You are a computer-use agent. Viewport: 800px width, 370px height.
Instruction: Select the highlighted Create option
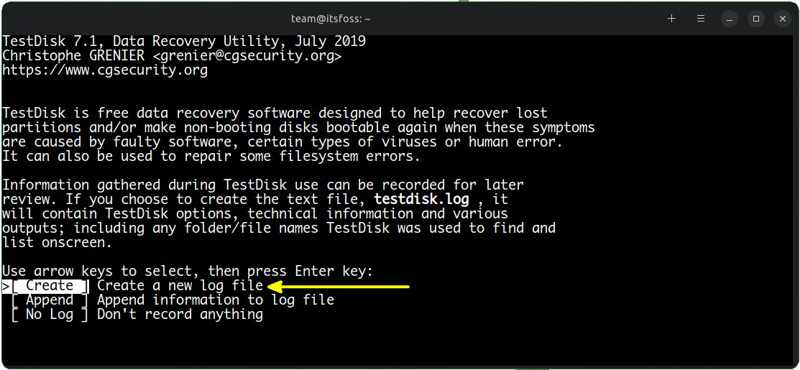(x=49, y=286)
